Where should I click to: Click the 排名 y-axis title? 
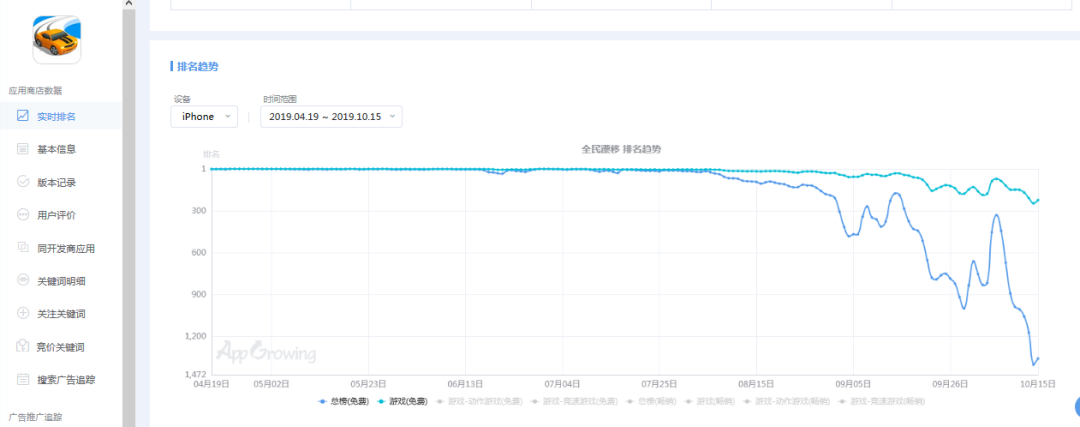(x=211, y=154)
